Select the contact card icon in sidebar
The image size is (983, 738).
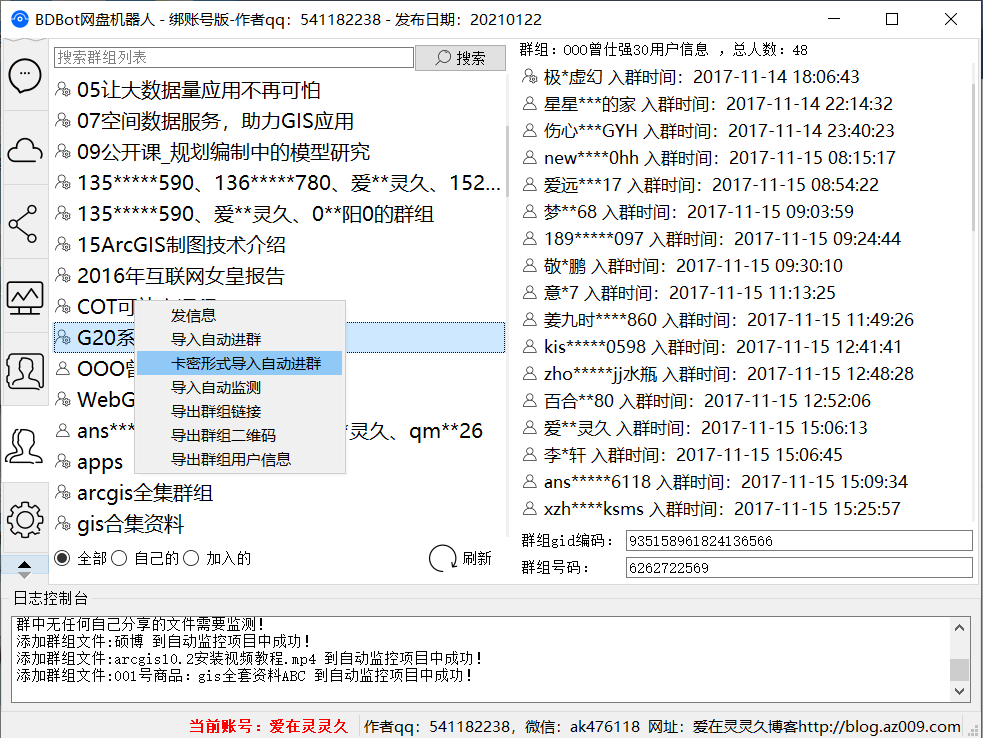click(x=24, y=371)
